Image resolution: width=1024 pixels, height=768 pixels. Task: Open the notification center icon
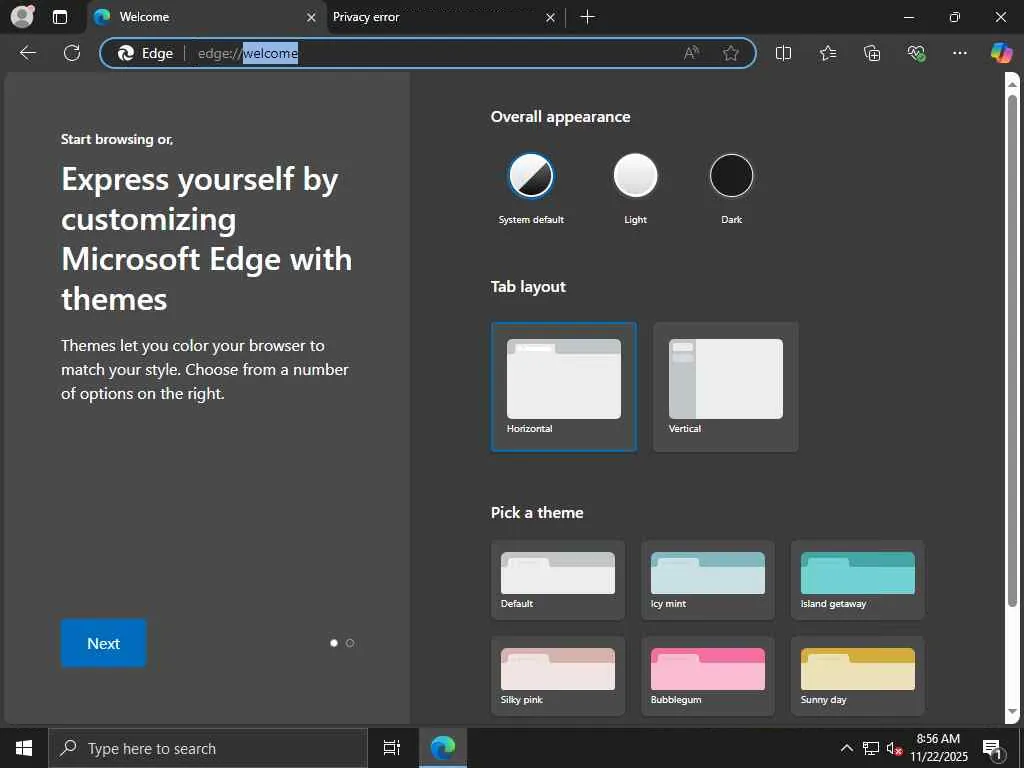pyautogui.click(x=993, y=749)
